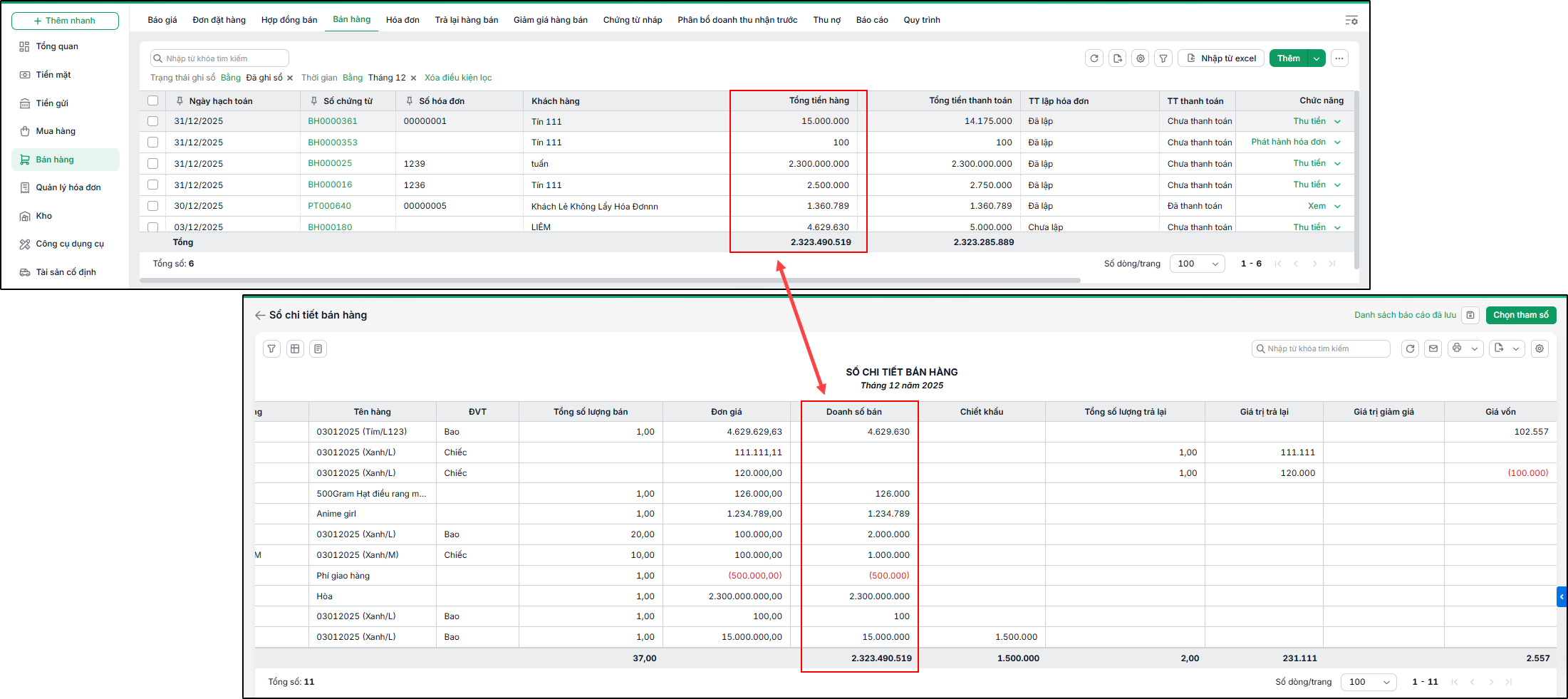Screen dimensions: 1568x699
Task: Click the back arrow beside Sổ chi tiết bán hàng
Action: click(x=260, y=315)
